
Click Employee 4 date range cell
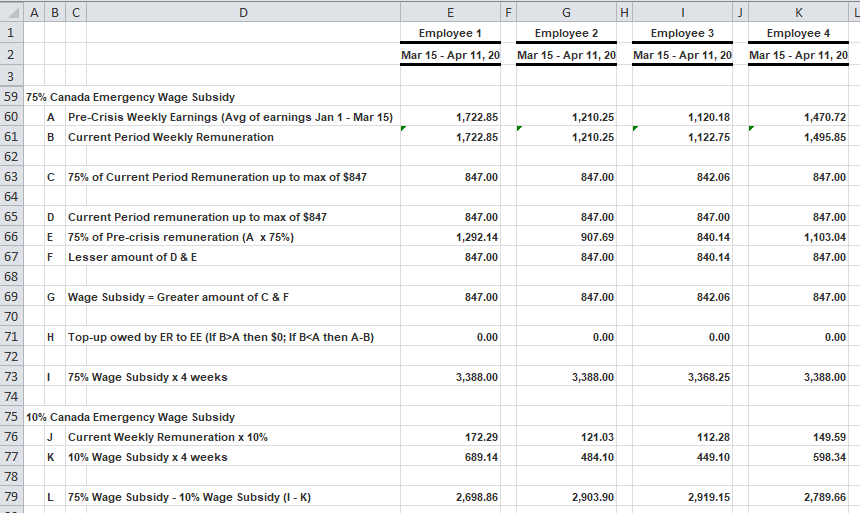[798, 55]
